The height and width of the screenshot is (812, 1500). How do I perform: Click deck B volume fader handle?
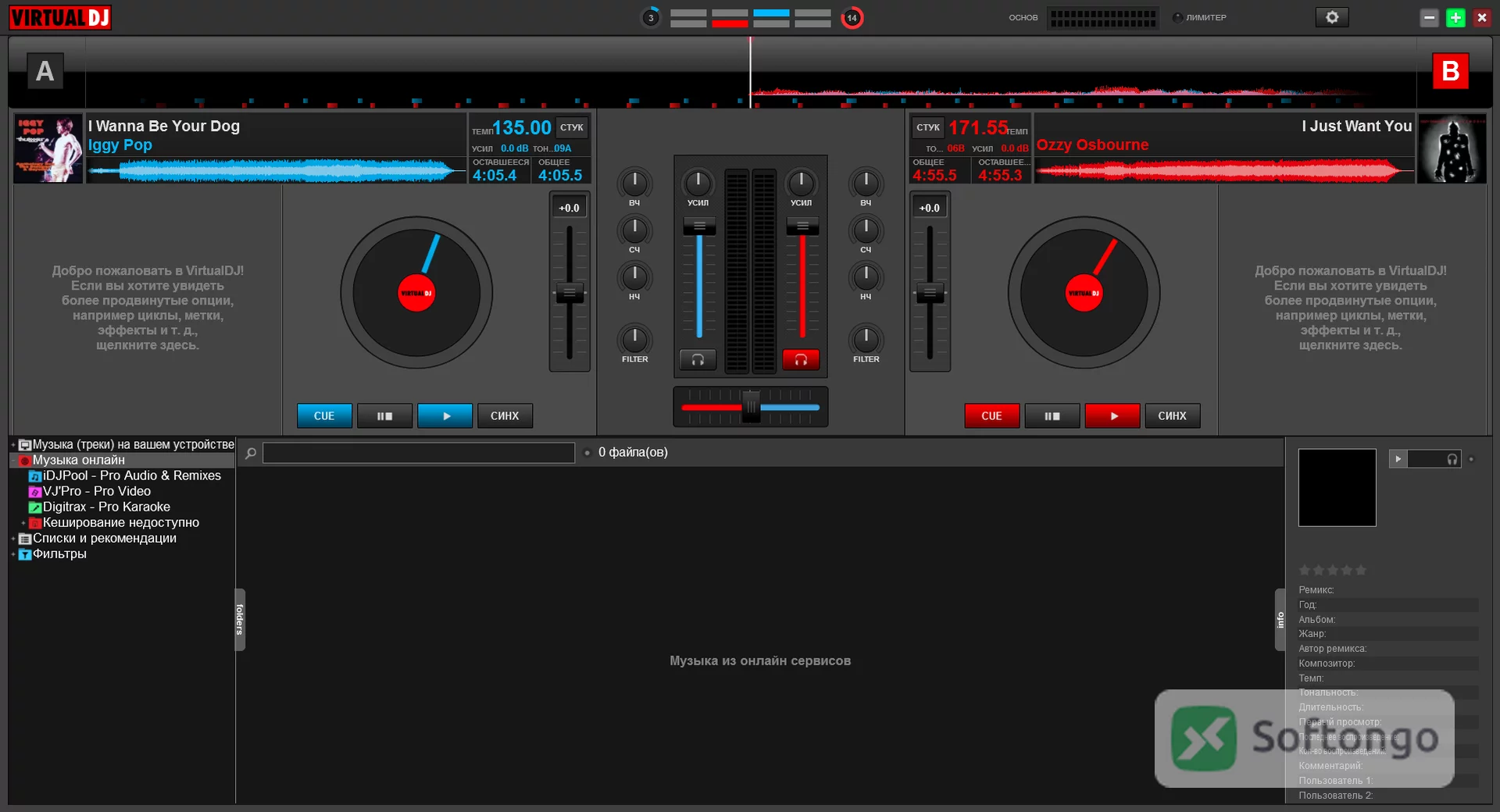click(802, 226)
